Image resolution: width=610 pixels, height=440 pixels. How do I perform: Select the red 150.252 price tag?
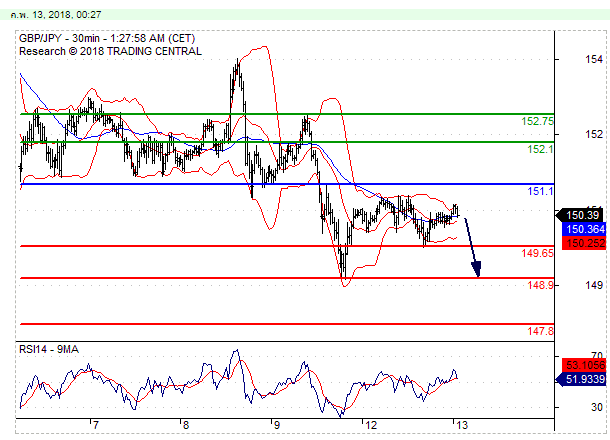[x=582, y=243]
